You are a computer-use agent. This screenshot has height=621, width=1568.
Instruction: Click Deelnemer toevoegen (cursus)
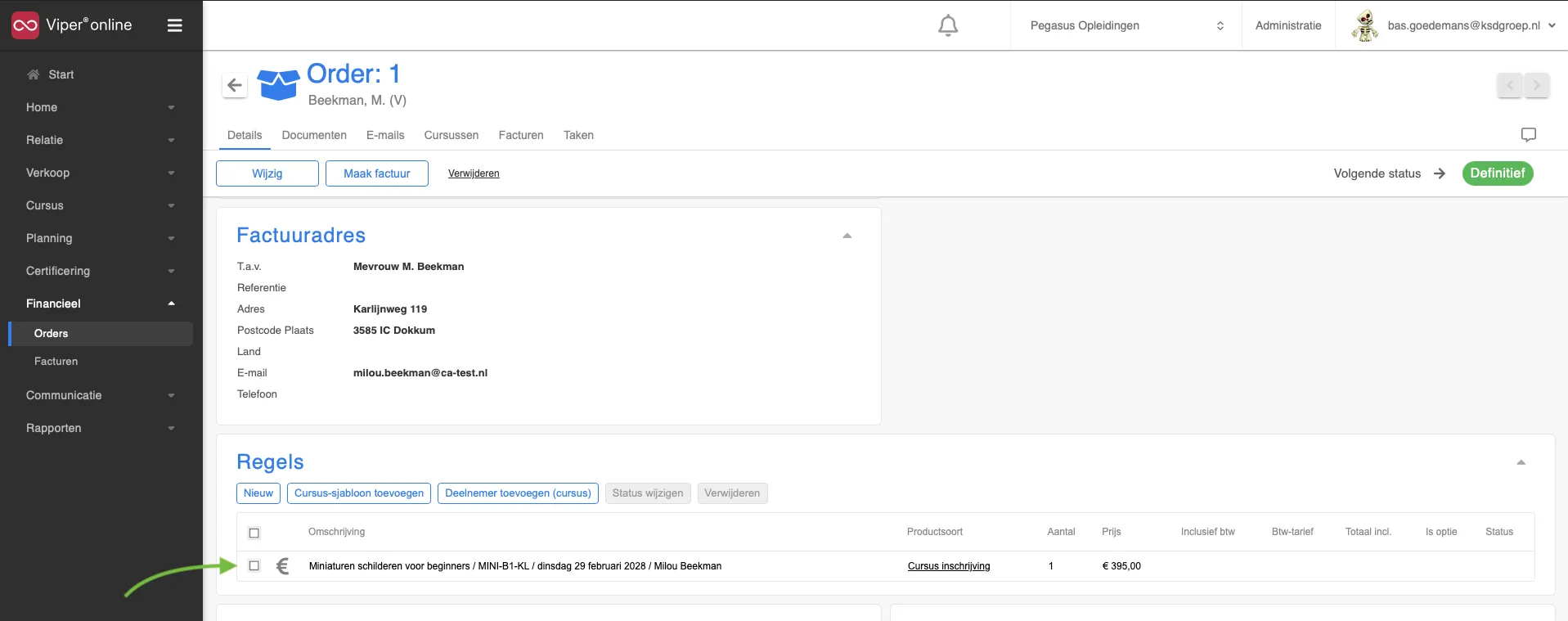coord(518,493)
